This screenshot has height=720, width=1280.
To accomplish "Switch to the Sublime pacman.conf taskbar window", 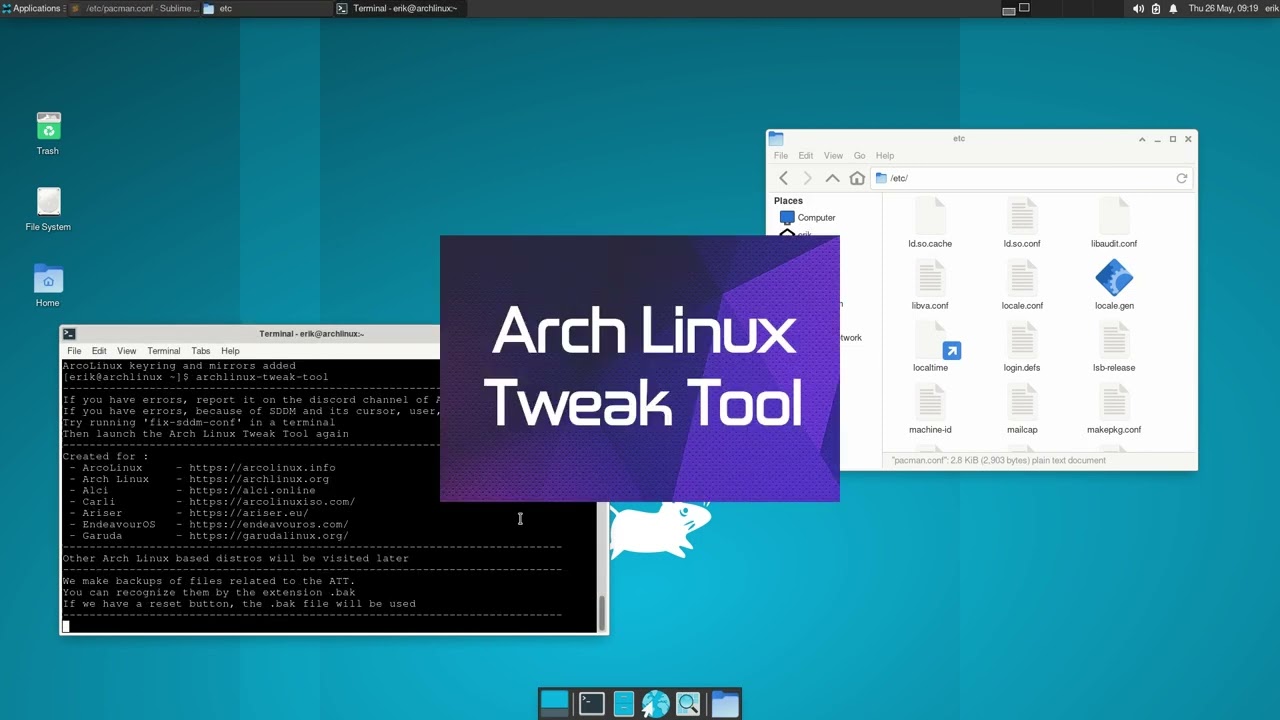I will pyautogui.click(x=134, y=8).
